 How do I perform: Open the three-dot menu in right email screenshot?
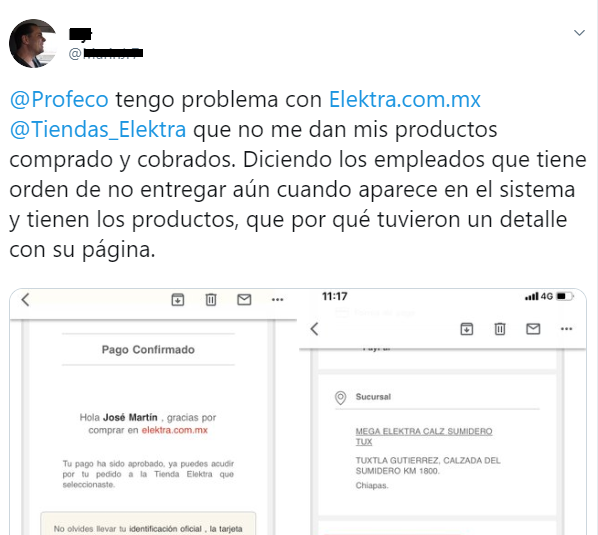tap(566, 329)
